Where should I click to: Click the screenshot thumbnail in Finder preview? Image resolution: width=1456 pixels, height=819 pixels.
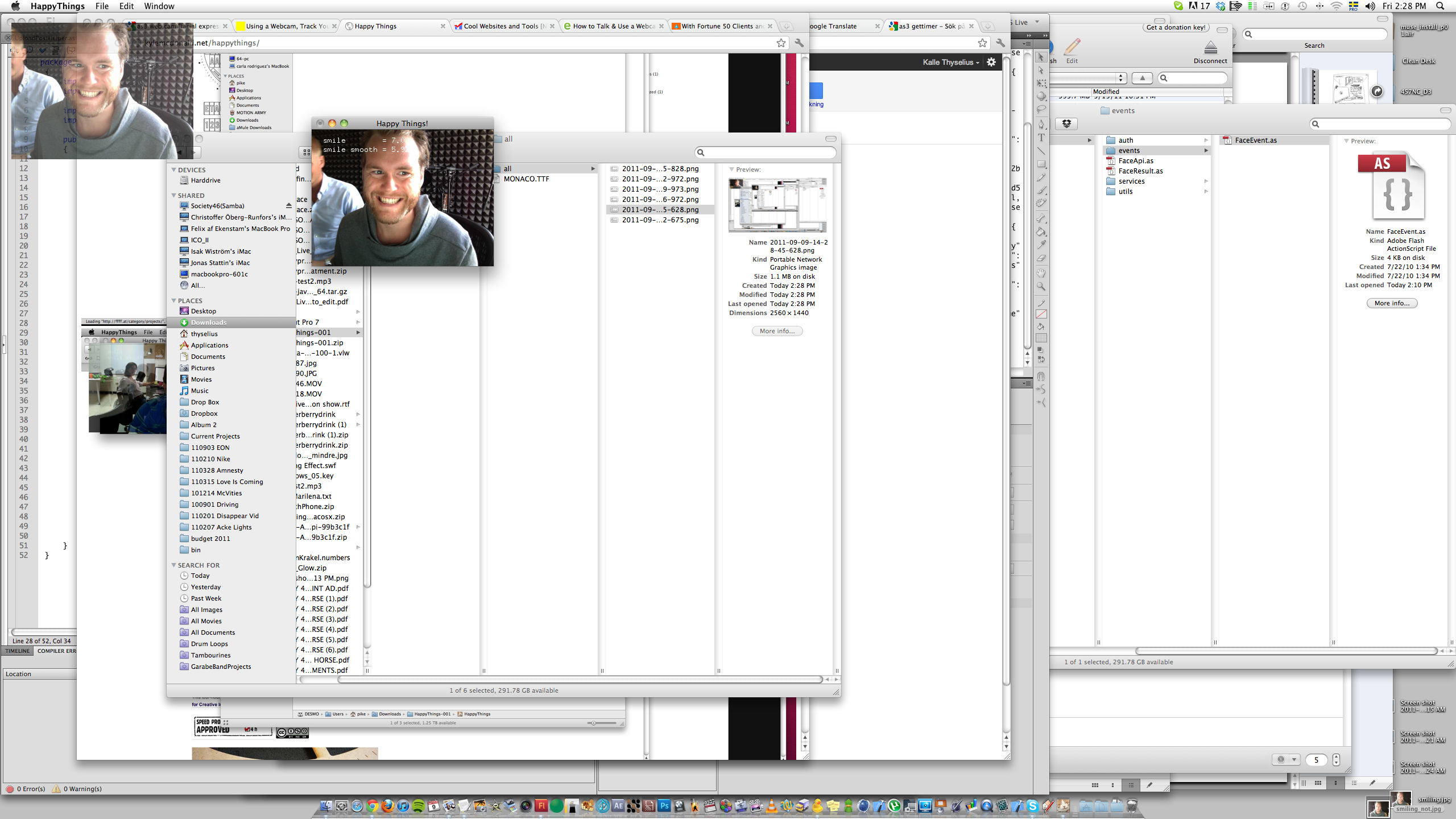point(777,205)
